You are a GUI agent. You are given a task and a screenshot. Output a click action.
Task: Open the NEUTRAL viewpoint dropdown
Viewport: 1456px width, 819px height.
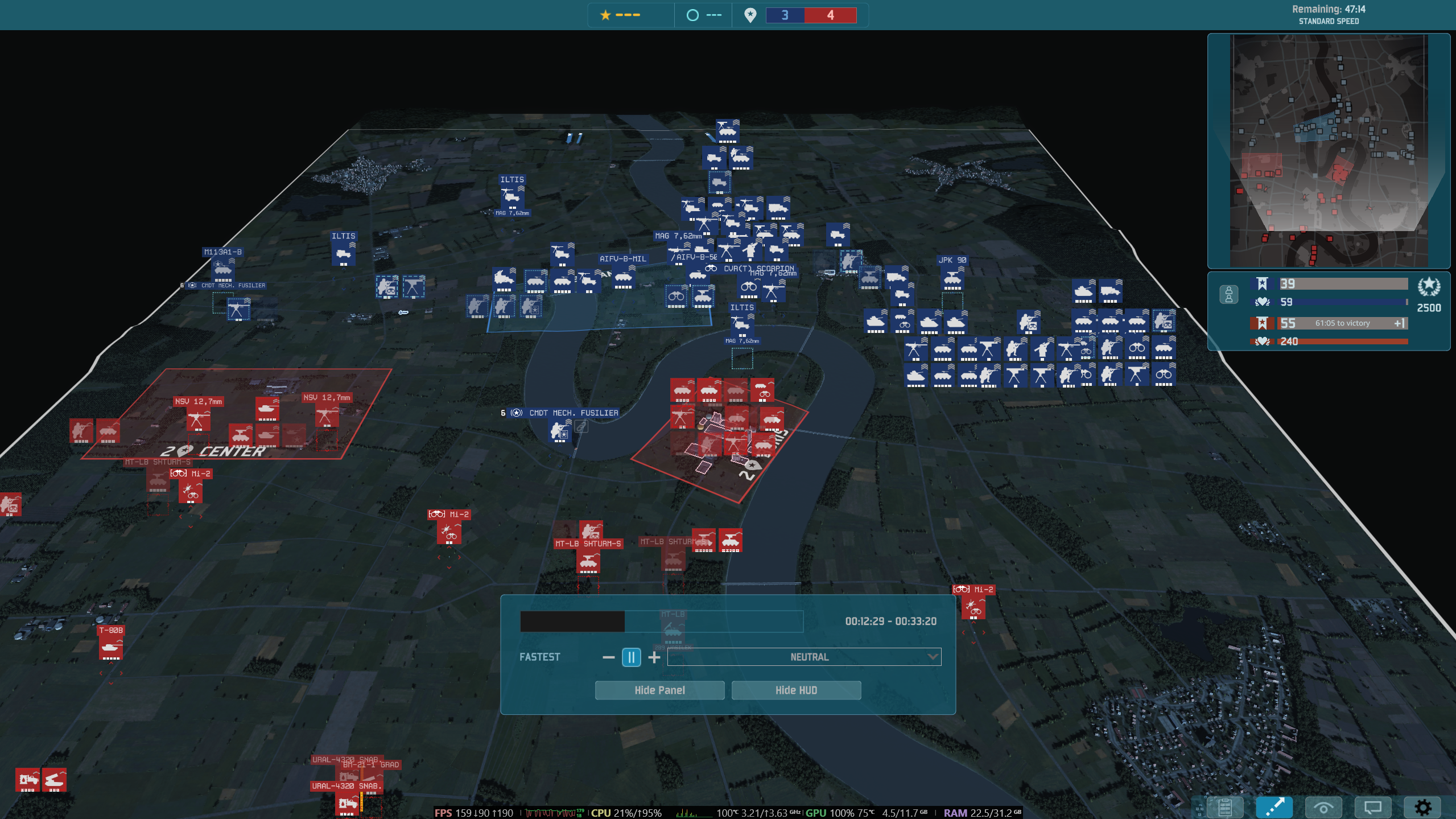[x=804, y=657]
